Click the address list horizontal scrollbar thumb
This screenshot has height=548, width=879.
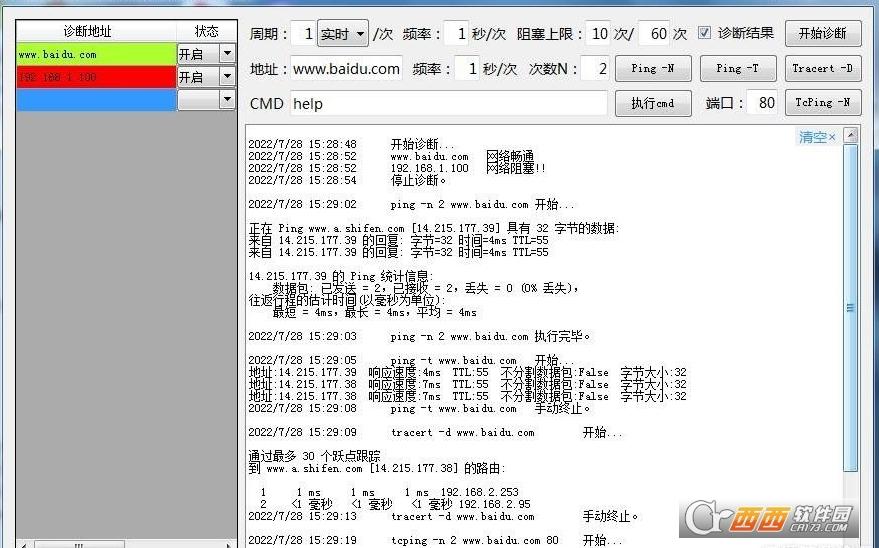(79, 544)
